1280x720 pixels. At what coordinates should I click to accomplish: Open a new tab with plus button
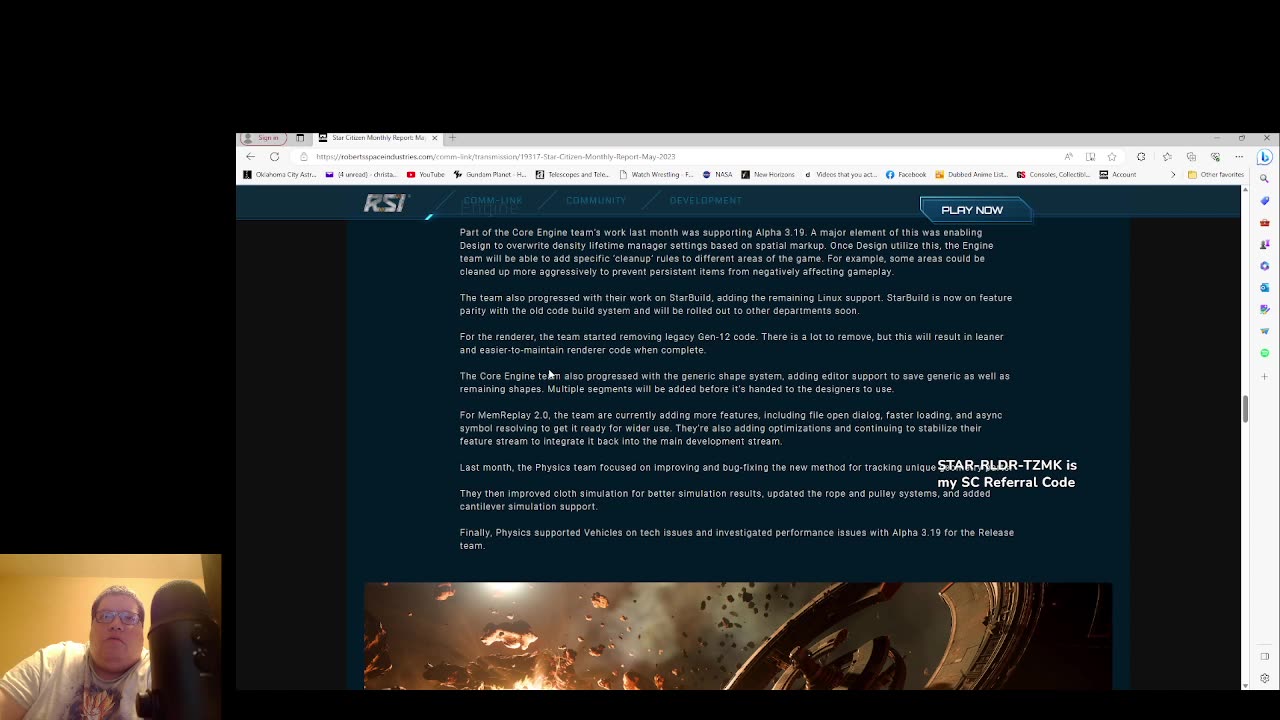452,137
